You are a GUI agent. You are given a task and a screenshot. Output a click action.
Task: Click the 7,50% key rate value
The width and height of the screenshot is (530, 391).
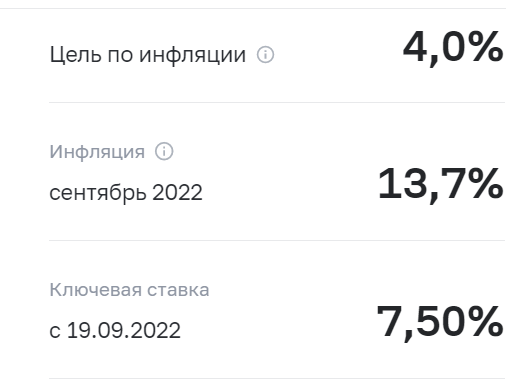[x=440, y=322]
